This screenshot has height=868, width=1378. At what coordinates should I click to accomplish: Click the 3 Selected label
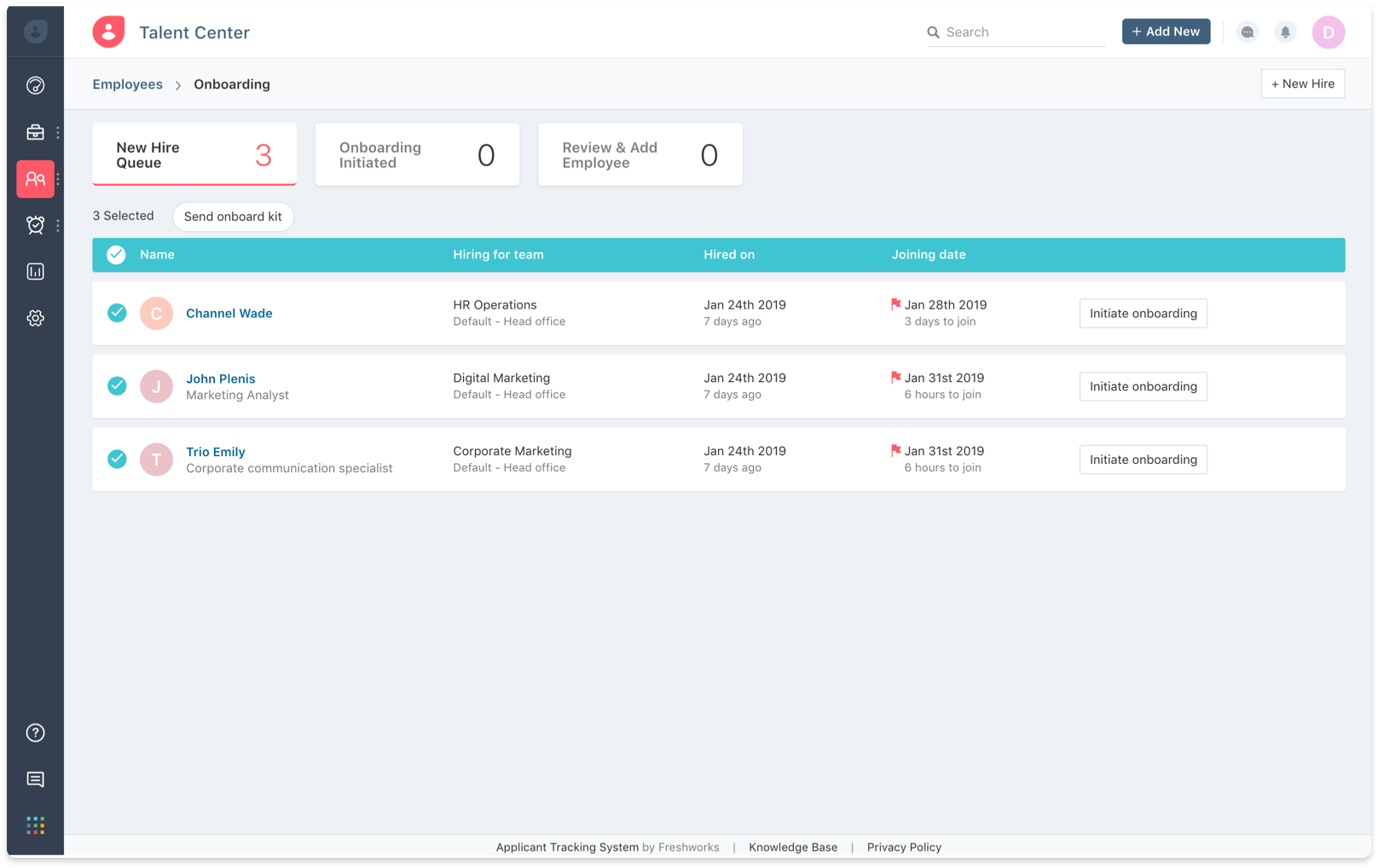tap(123, 216)
